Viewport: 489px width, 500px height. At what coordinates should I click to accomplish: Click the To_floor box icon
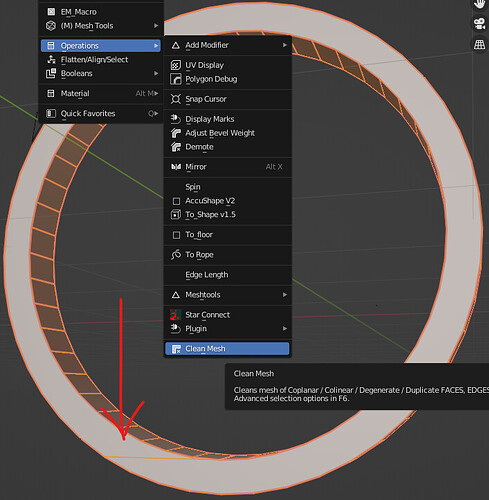176,235
